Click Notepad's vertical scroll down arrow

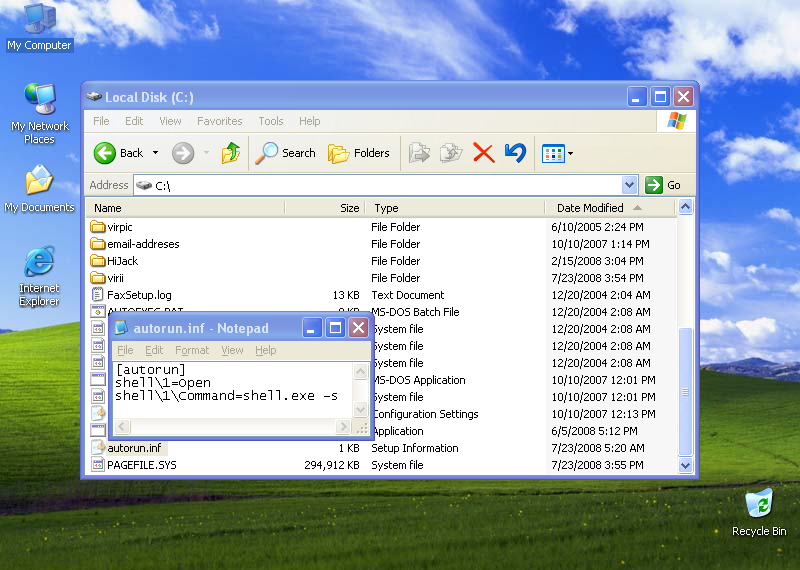click(360, 409)
